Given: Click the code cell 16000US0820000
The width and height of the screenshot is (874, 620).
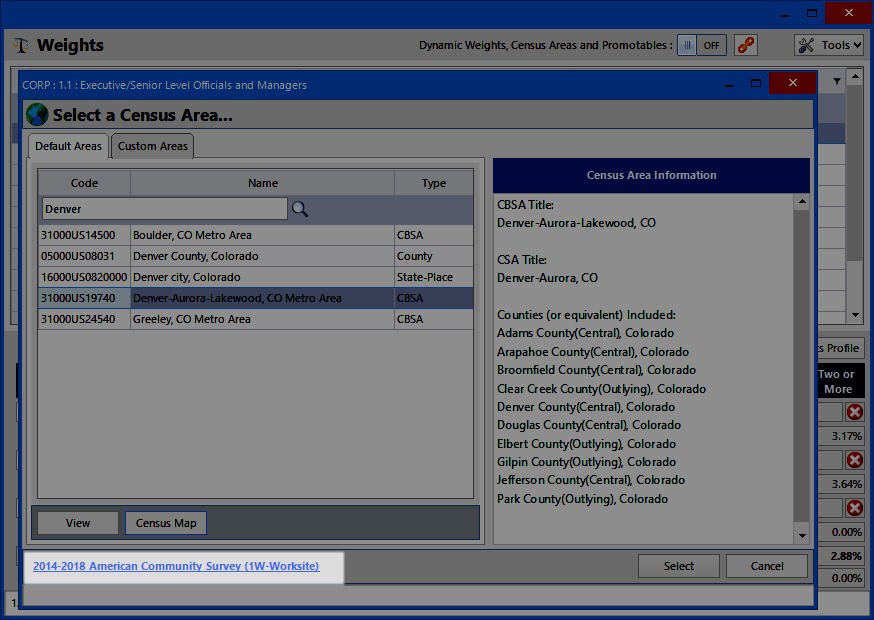Looking at the screenshot, I should (x=84, y=277).
